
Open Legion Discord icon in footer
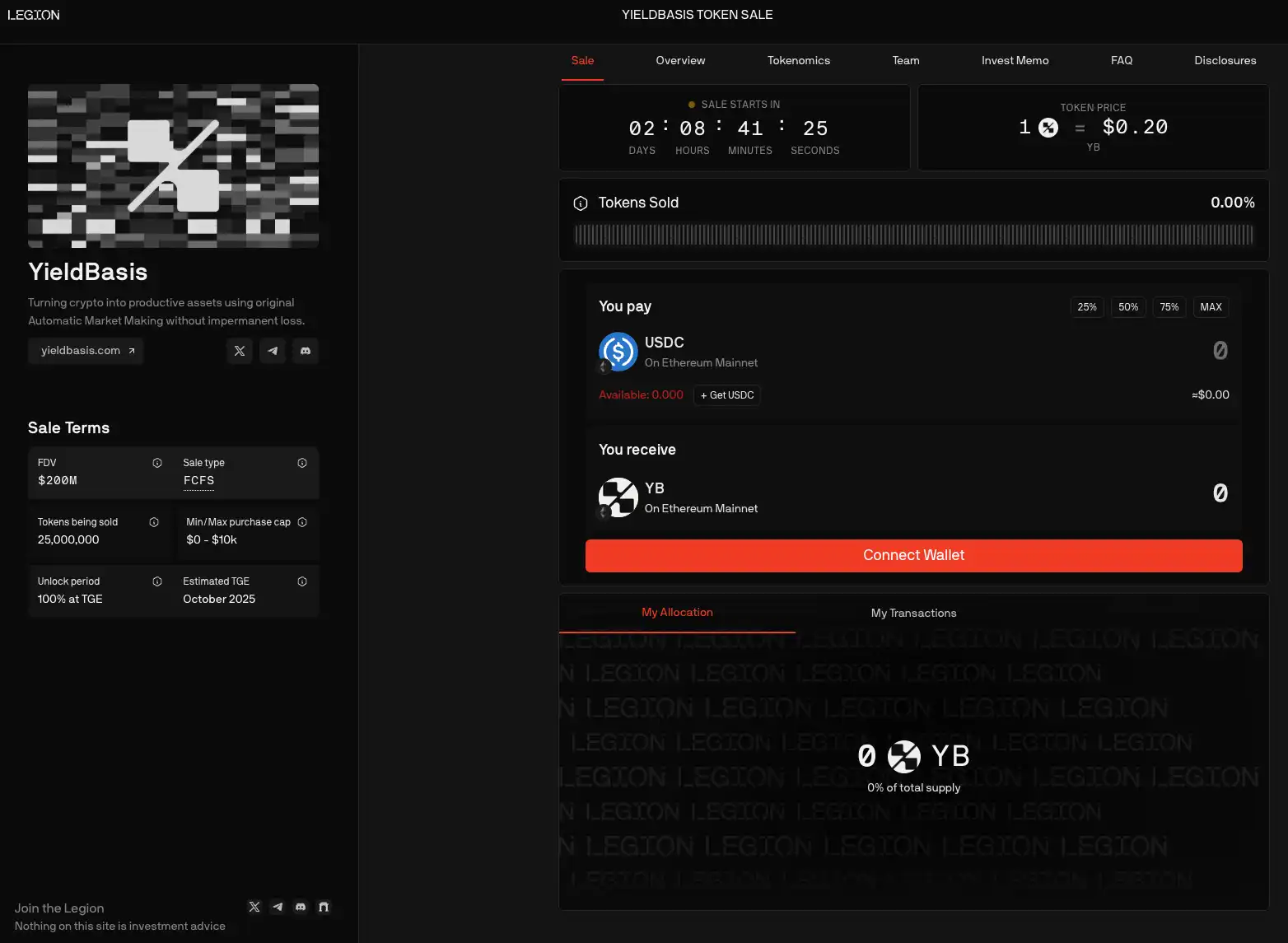pyautogui.click(x=301, y=907)
